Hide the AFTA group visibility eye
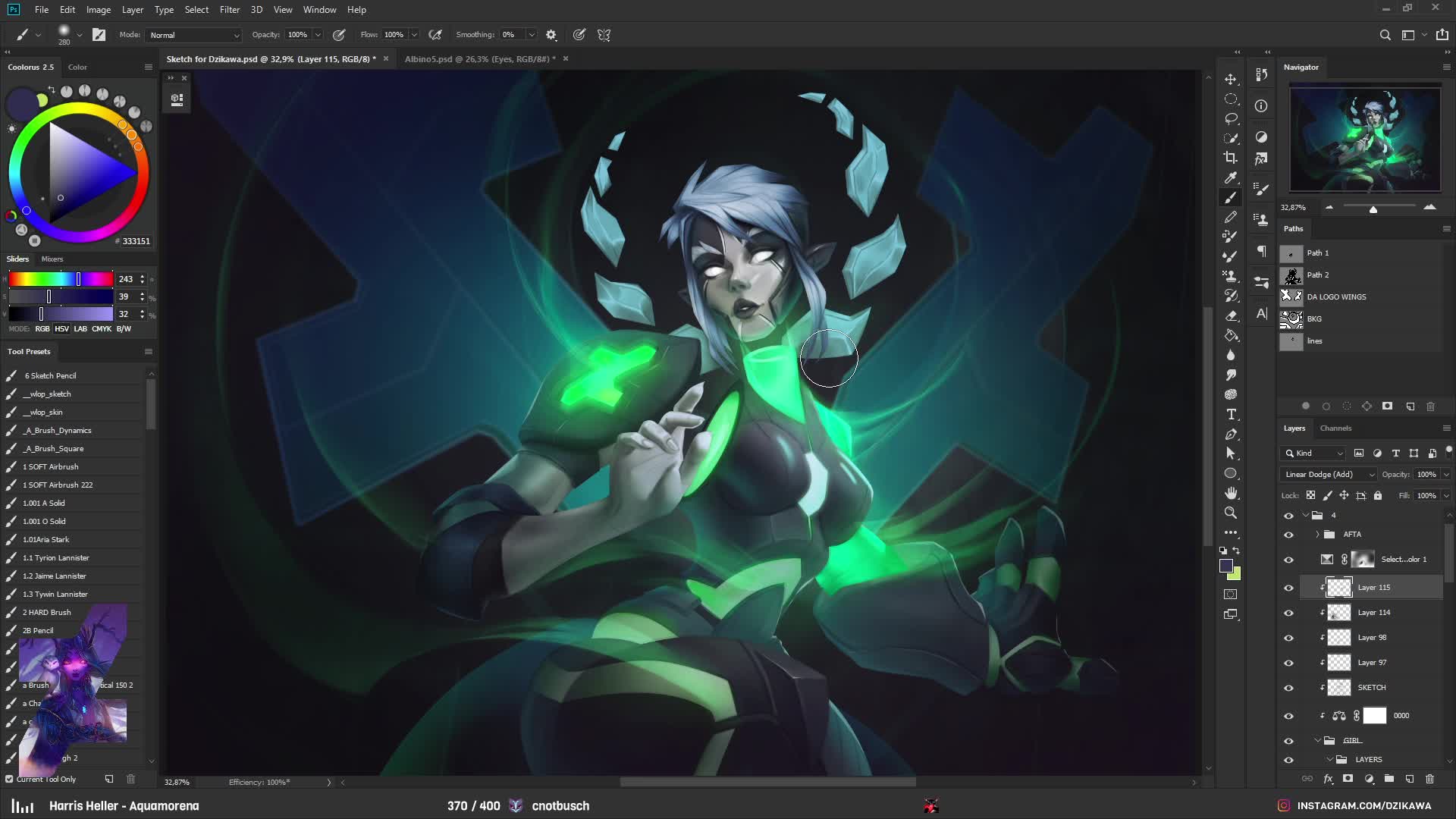1456x819 pixels. tap(1288, 535)
